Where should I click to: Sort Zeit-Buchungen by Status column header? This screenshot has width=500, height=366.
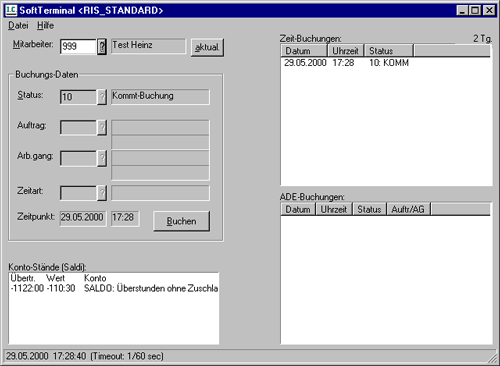click(x=389, y=51)
